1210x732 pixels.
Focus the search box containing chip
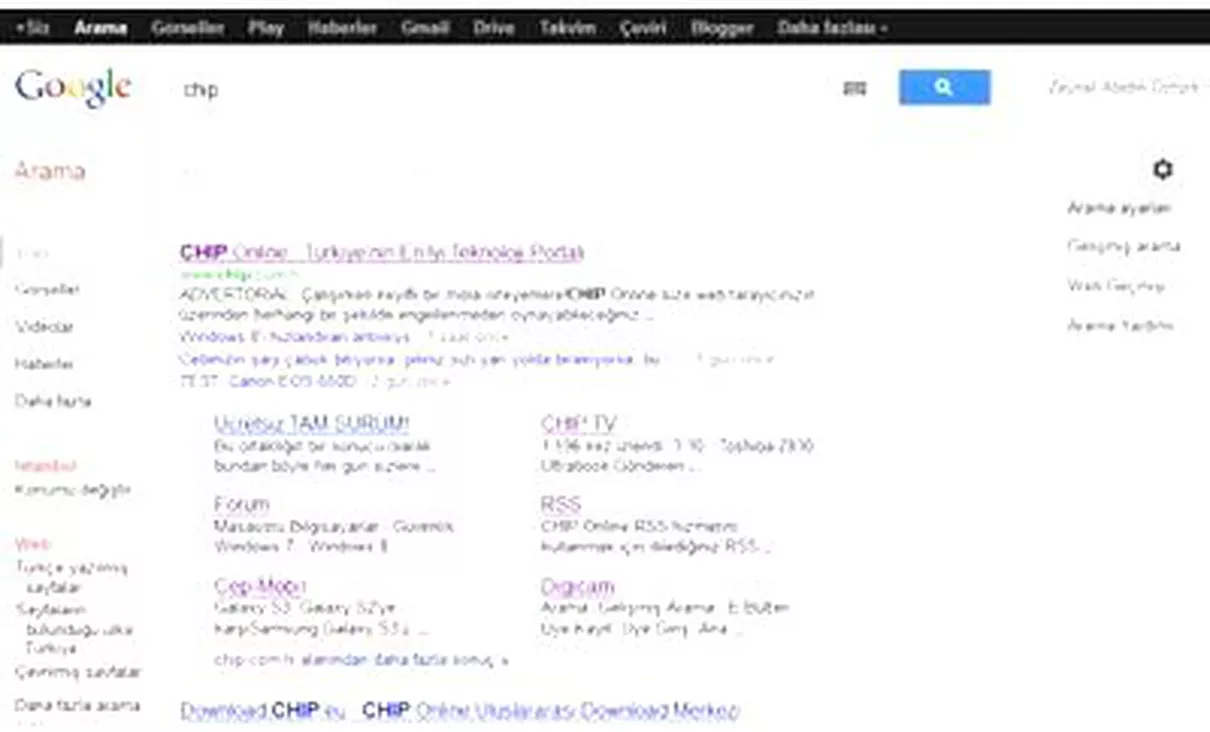point(500,89)
